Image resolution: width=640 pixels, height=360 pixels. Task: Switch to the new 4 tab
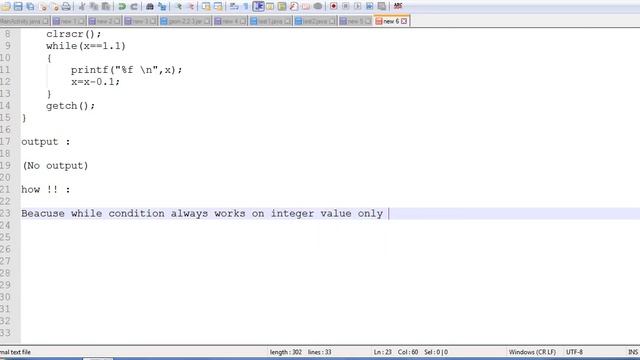[231, 21]
